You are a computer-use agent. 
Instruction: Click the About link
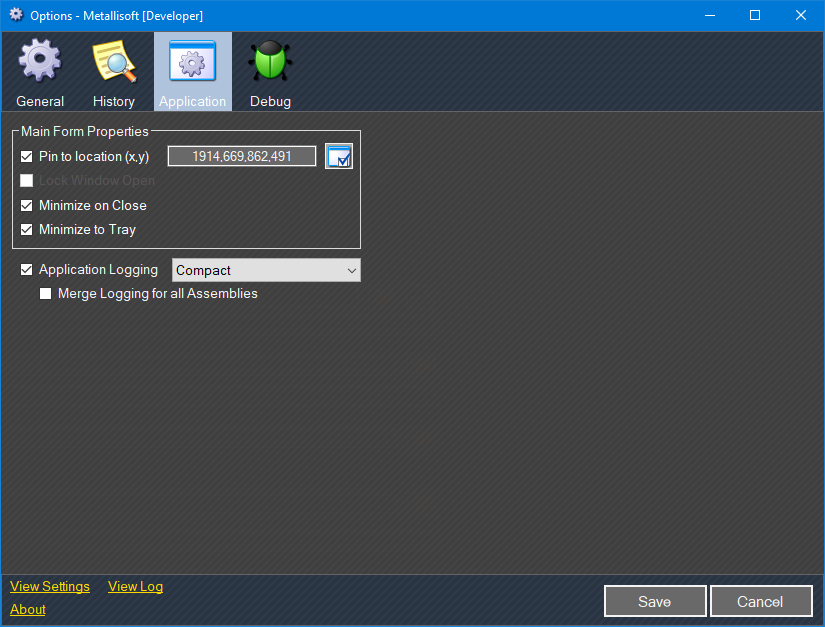point(28,610)
